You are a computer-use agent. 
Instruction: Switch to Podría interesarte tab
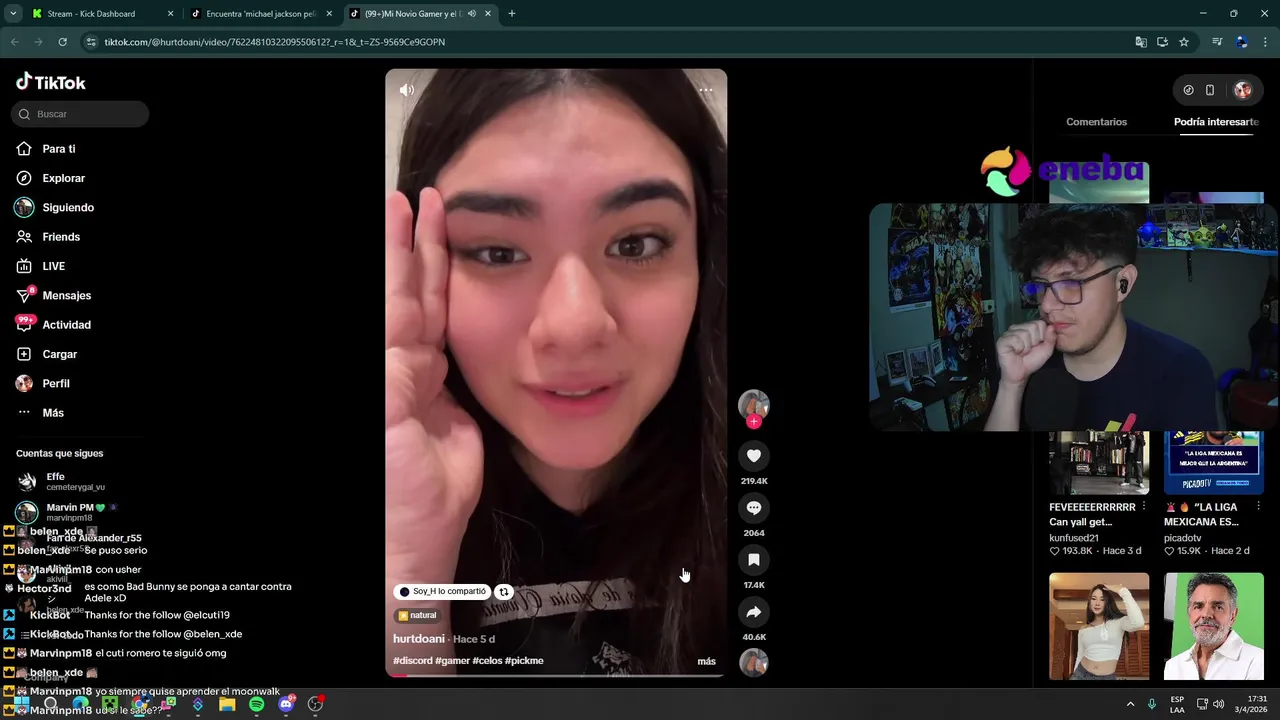[1216, 122]
